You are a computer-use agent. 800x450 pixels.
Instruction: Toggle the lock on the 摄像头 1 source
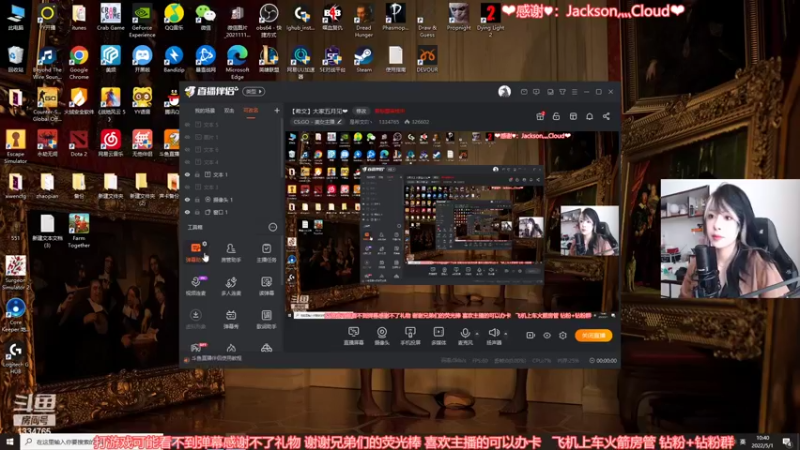pyautogui.click(x=197, y=199)
